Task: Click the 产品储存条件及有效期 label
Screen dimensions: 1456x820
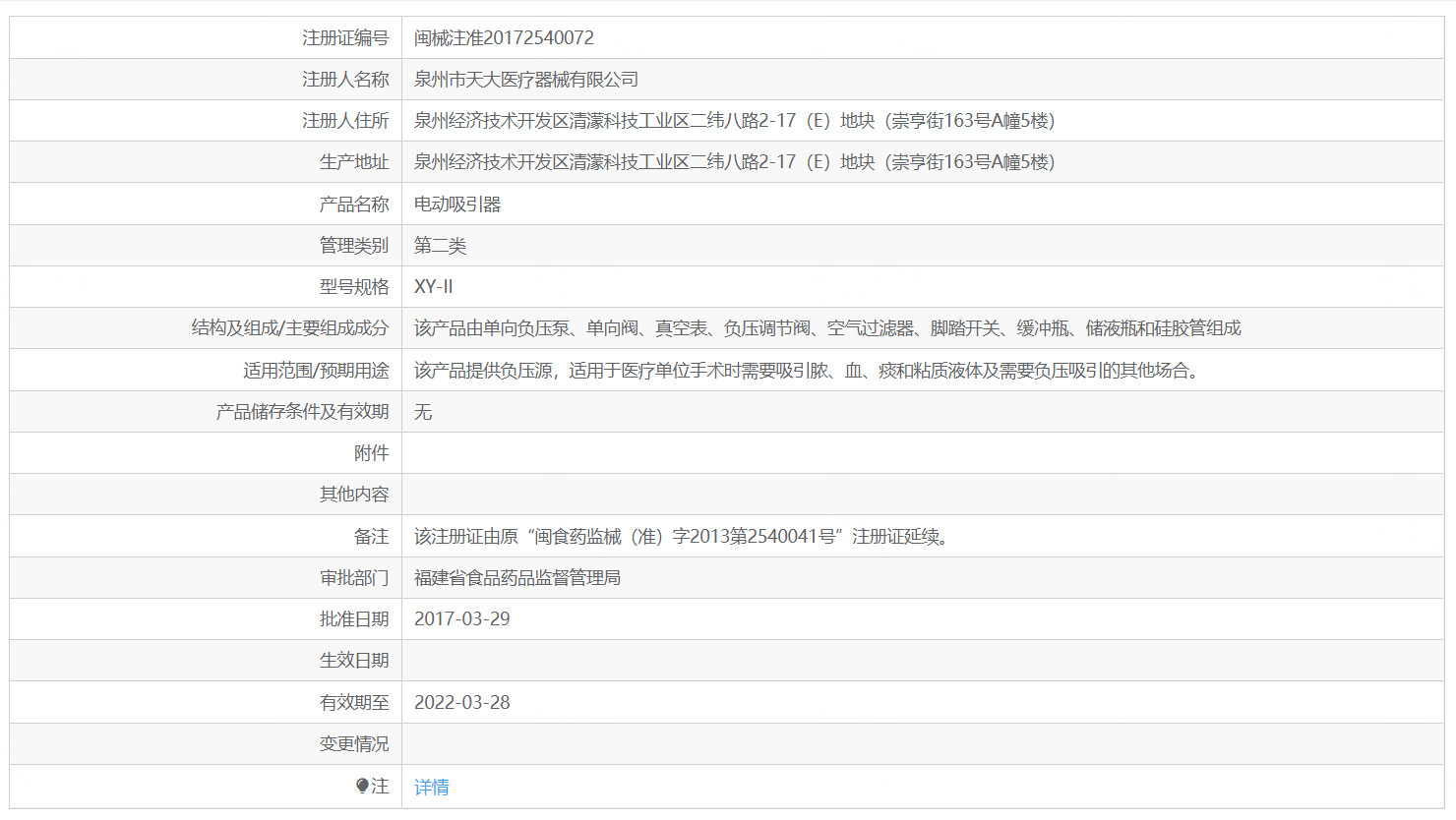Action: coord(303,412)
